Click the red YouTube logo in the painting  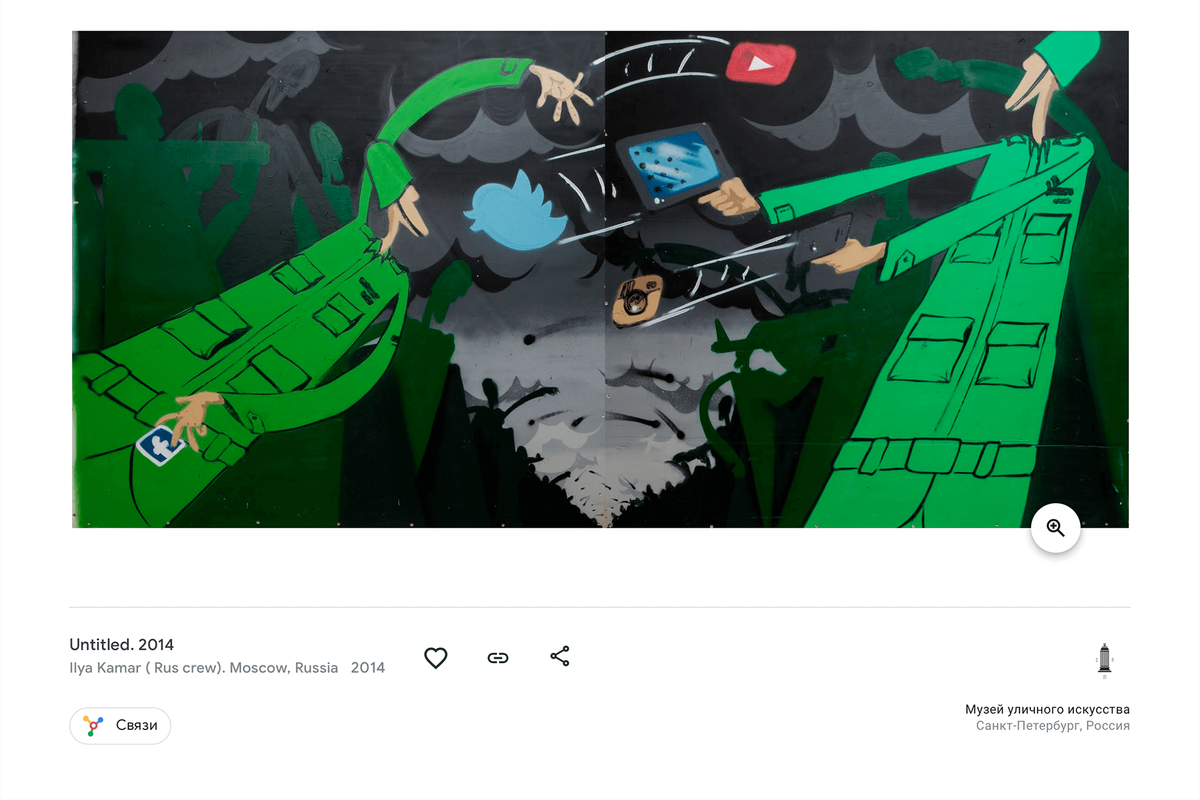pos(760,63)
